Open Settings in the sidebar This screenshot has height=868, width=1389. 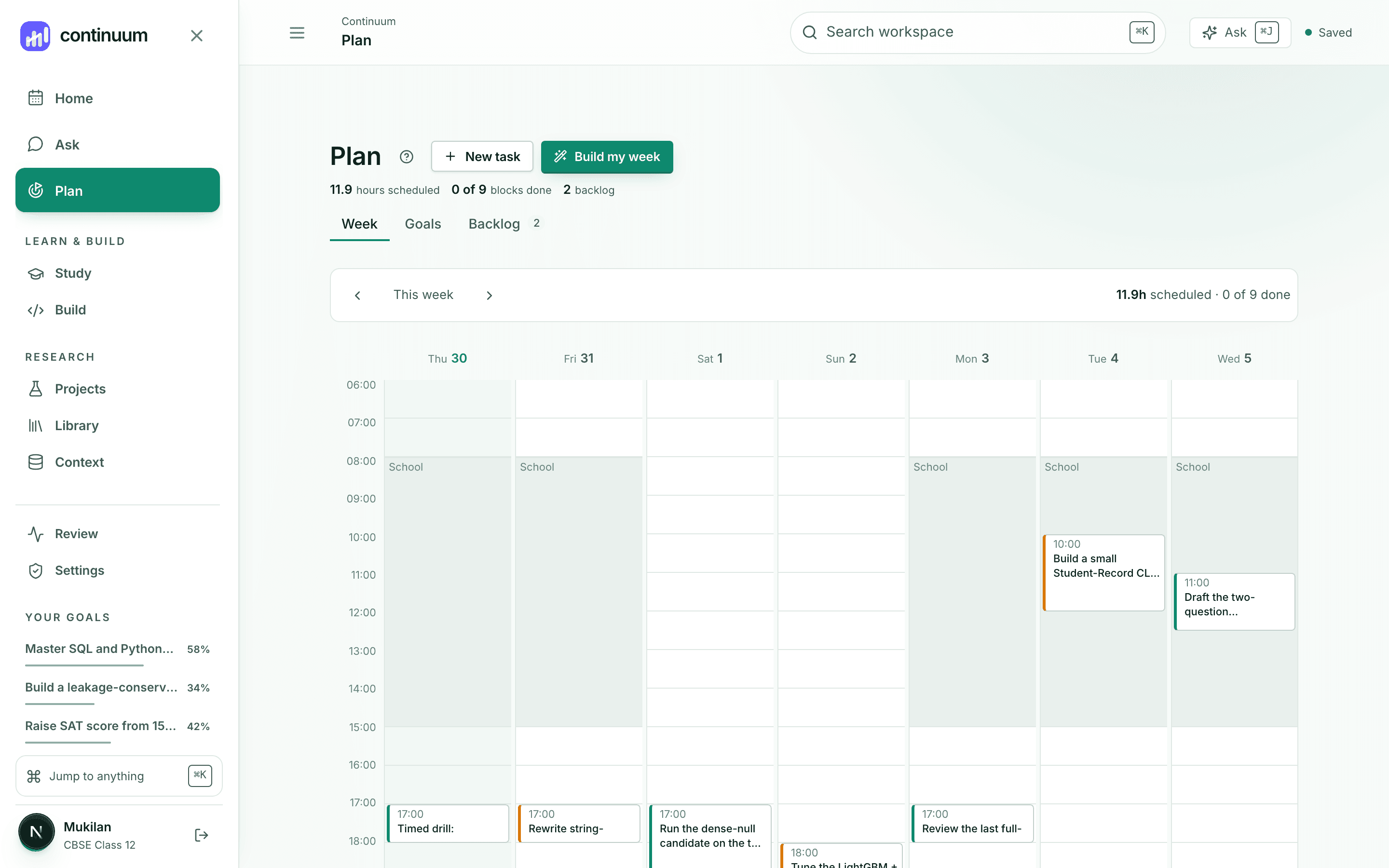click(x=118, y=570)
